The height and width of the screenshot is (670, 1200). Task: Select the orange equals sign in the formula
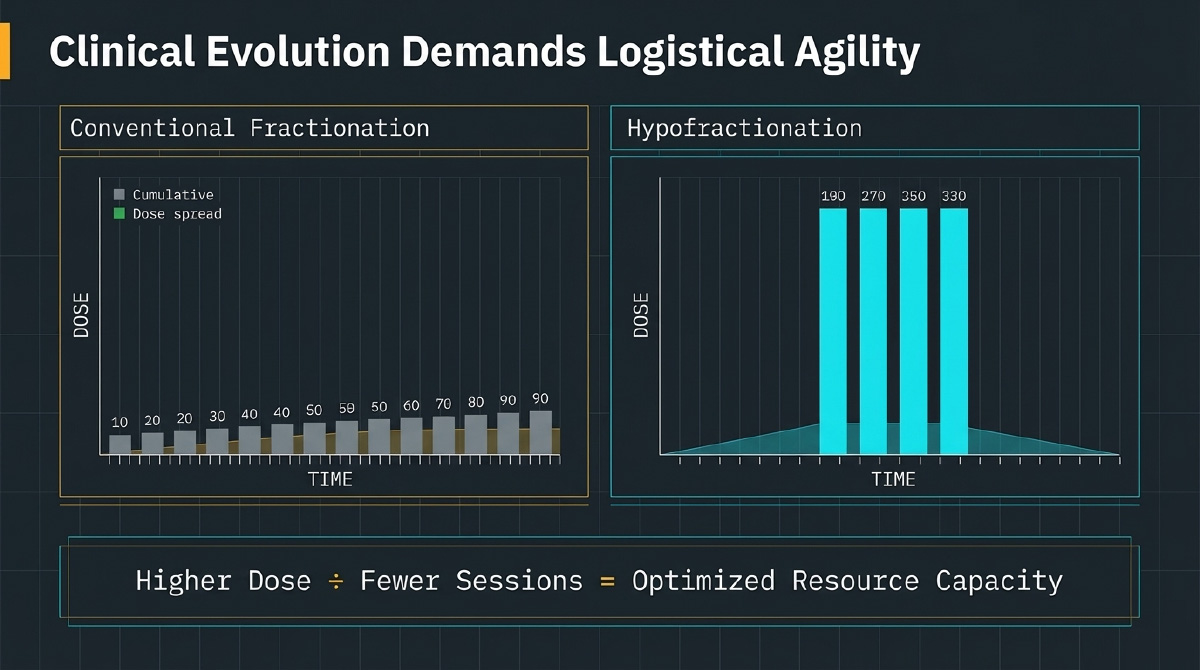point(607,581)
